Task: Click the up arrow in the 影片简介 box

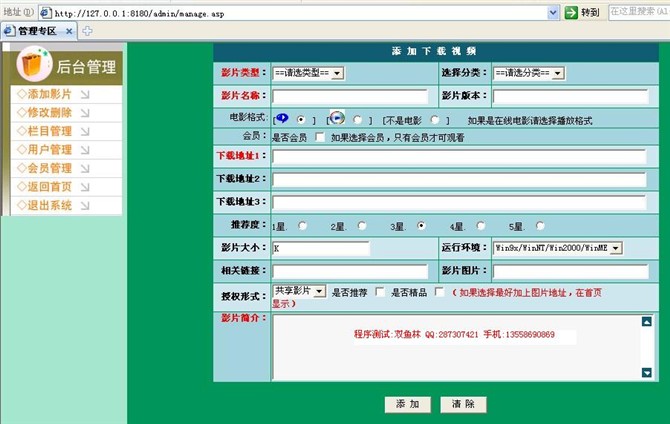Action: coord(646,321)
